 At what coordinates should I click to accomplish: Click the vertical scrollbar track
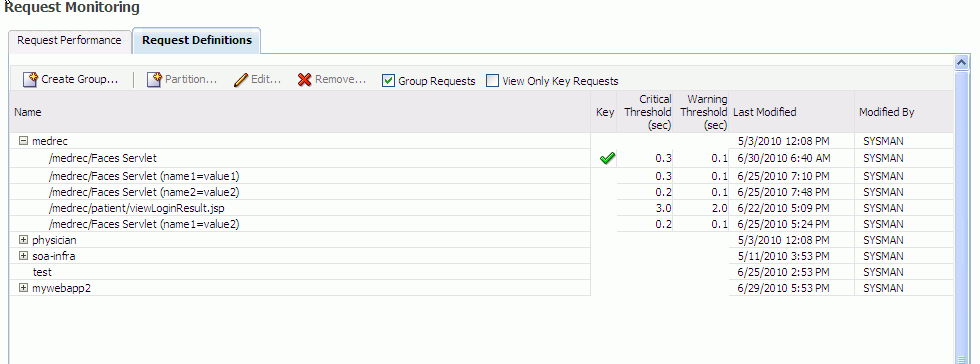pos(961,216)
